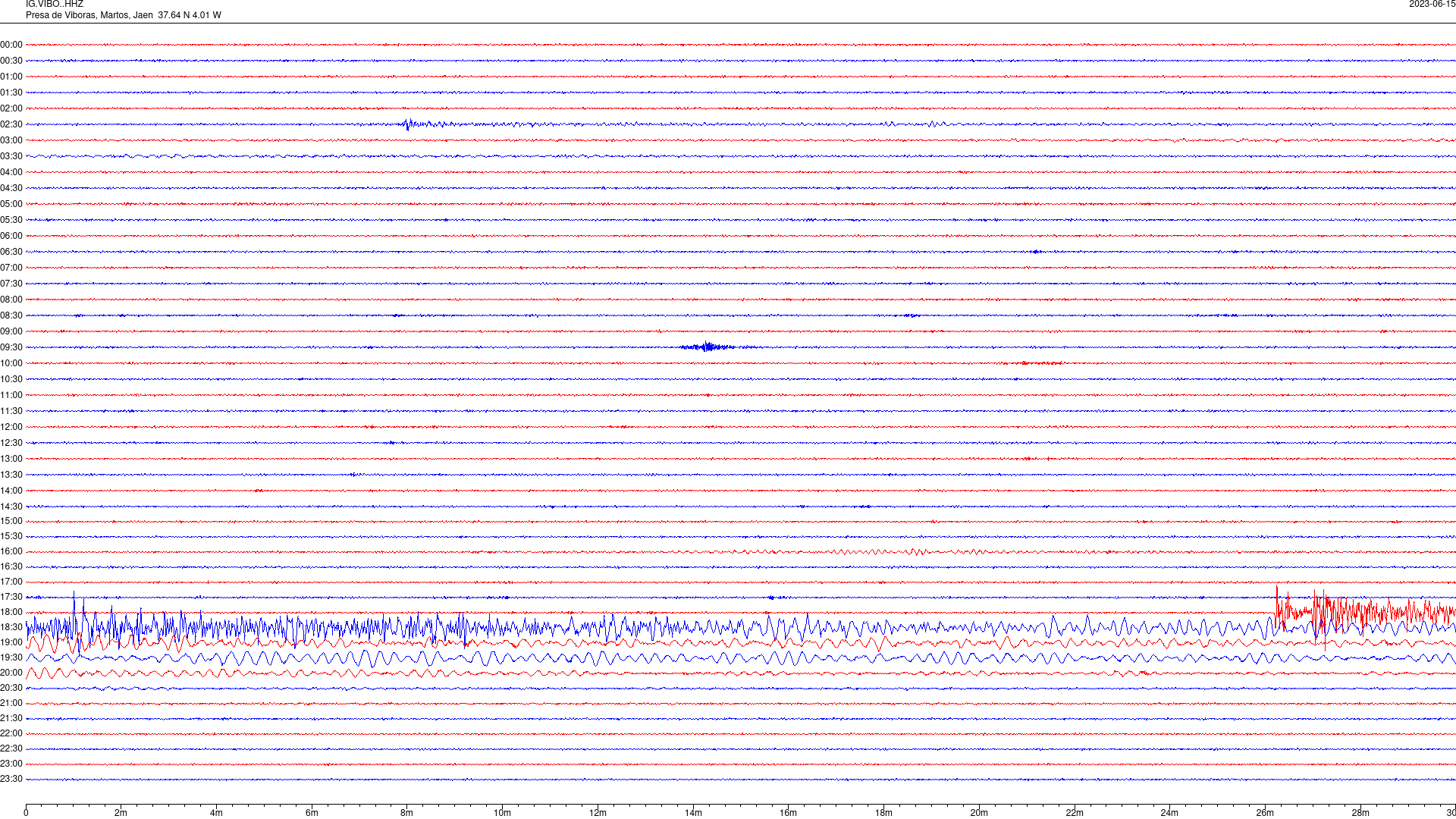The height and width of the screenshot is (819, 1456).
Task: Select the 21:30 time row label
Action: click(11, 718)
